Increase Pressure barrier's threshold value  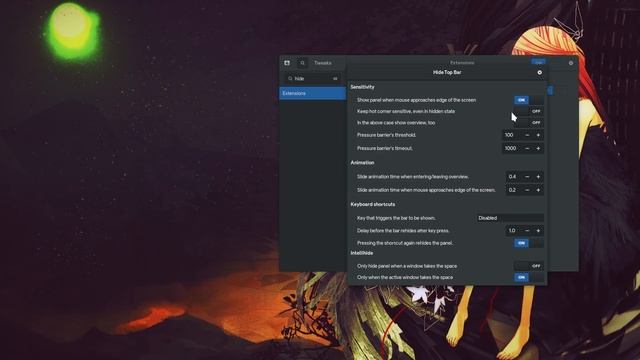[538, 135]
